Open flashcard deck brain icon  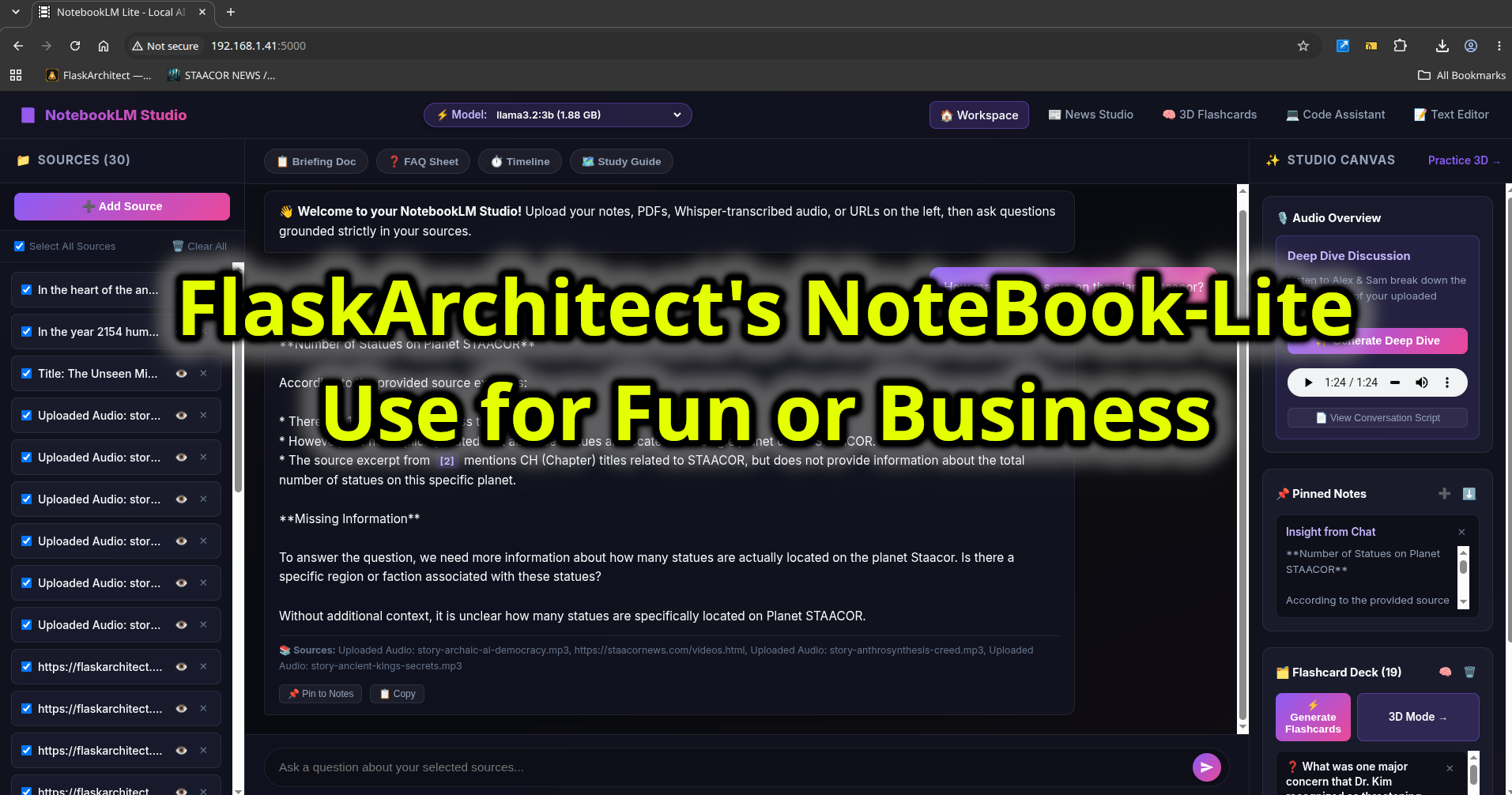(1445, 672)
